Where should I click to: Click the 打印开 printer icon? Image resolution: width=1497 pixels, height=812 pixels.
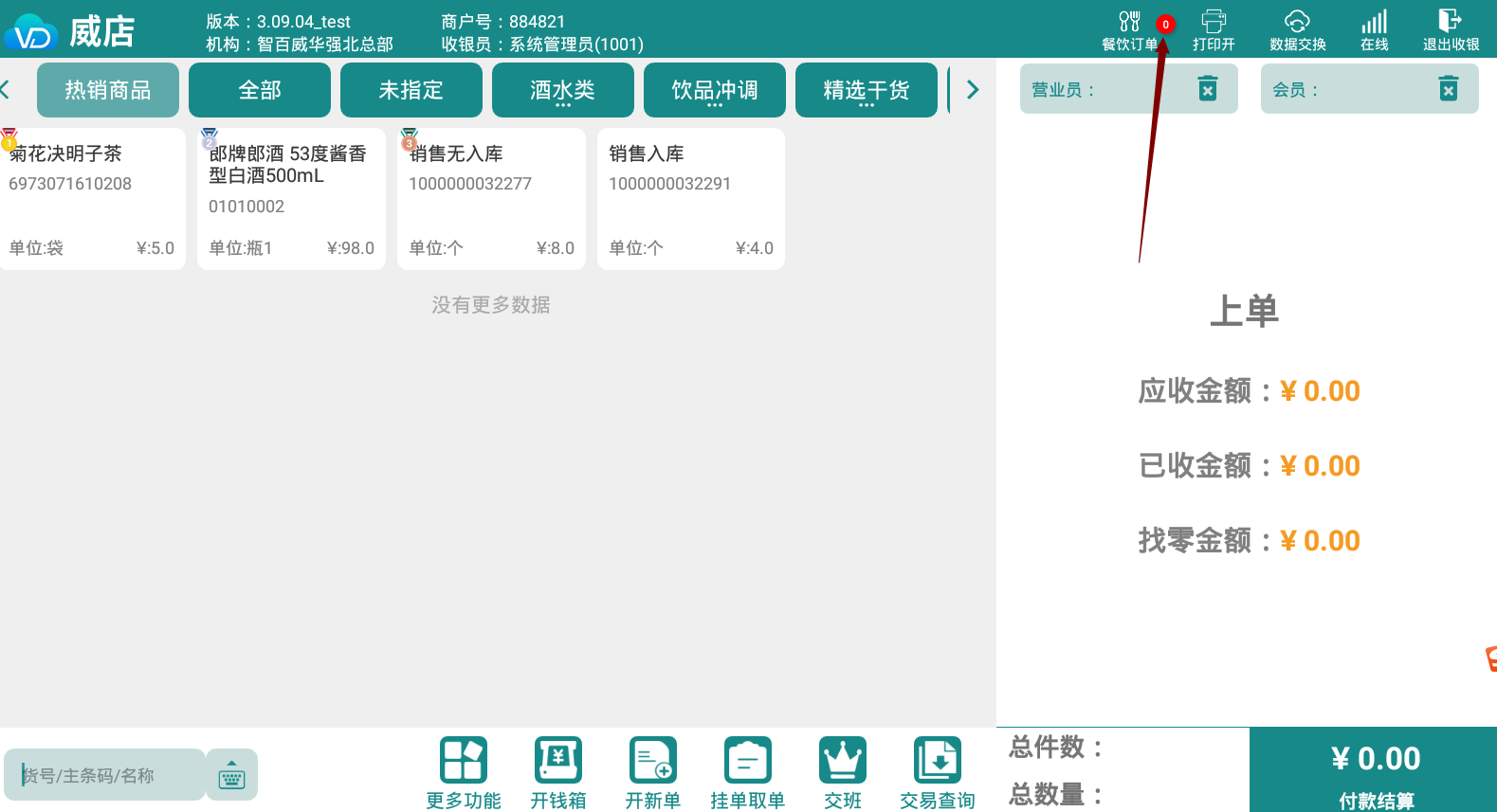coord(1214,29)
